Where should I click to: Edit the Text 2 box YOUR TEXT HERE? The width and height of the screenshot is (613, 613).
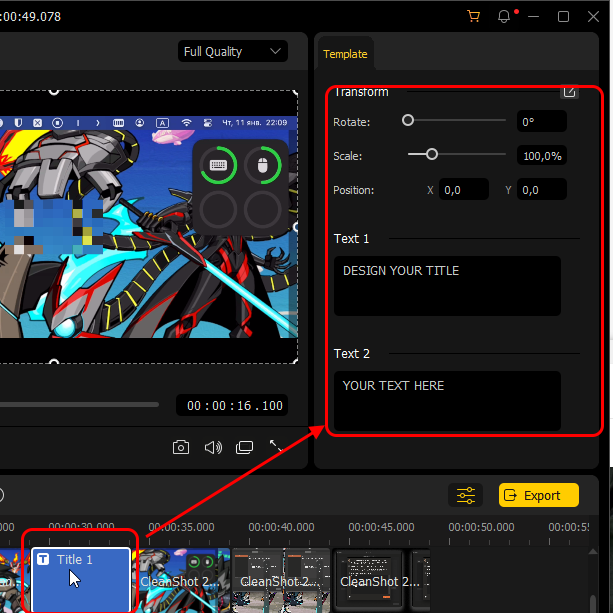[x=447, y=401]
